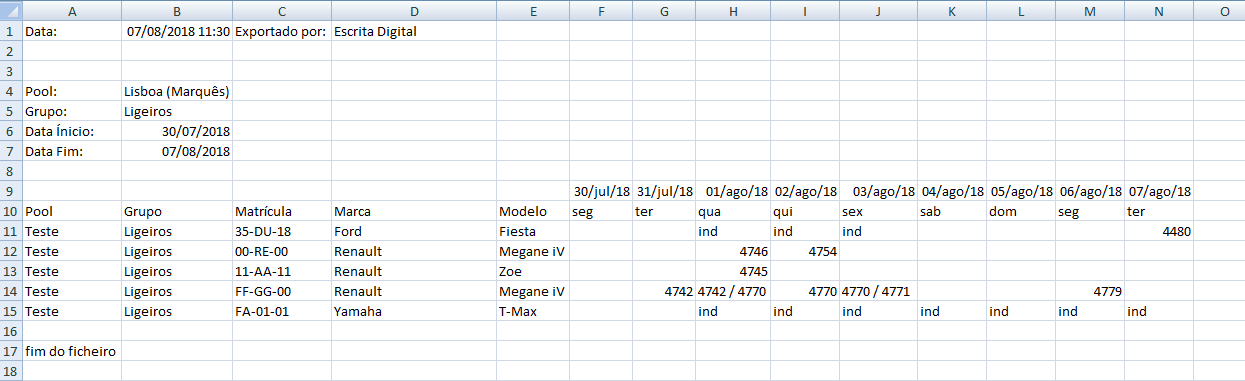Viewport: 1245px width, 381px height.
Task: Select column H header
Action: click(x=733, y=10)
